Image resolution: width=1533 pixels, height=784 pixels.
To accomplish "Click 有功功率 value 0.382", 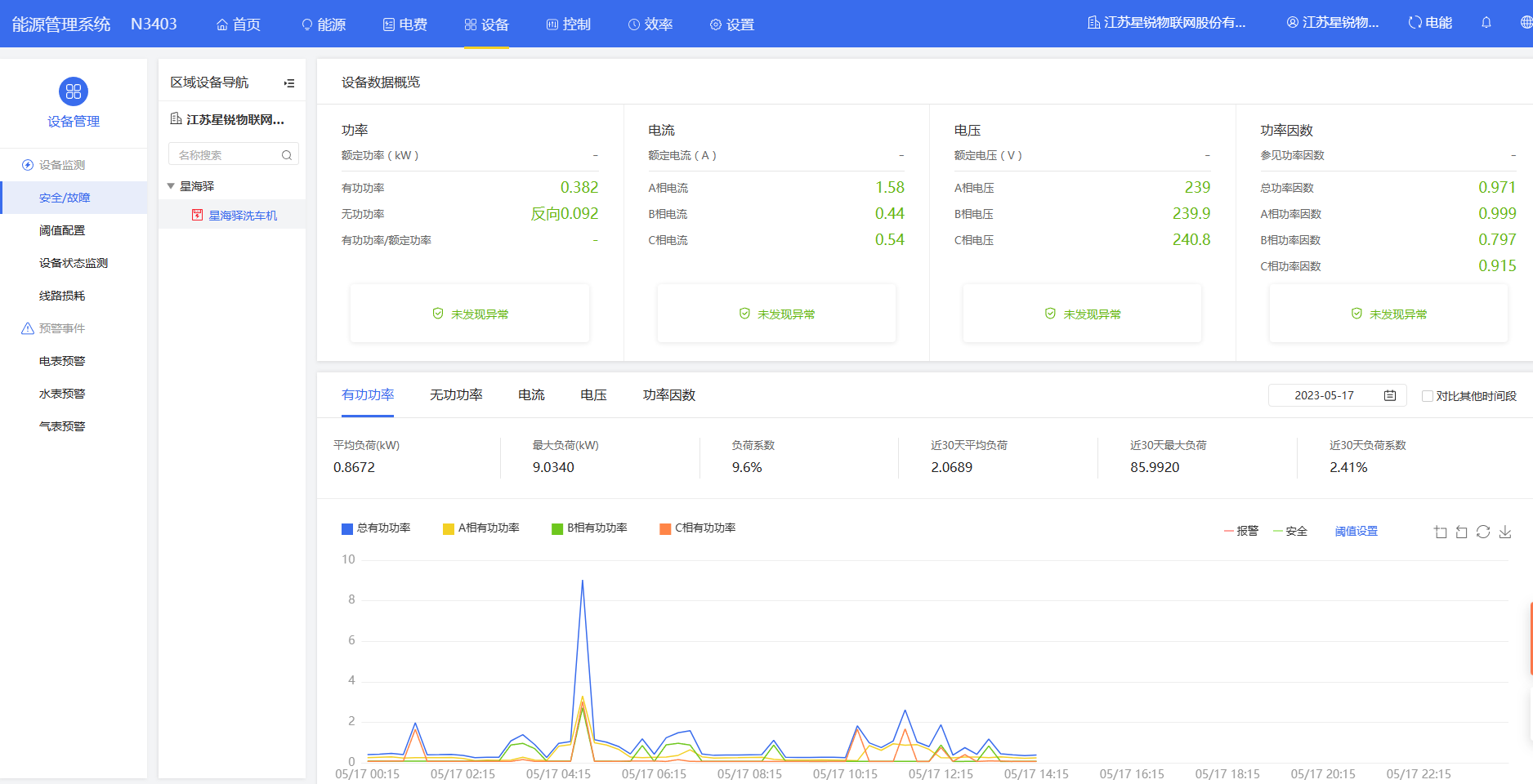I will coord(579,188).
